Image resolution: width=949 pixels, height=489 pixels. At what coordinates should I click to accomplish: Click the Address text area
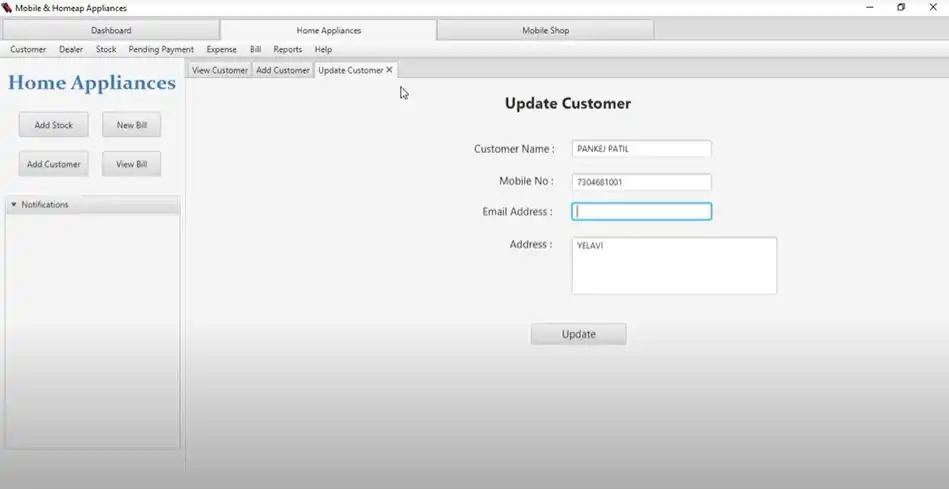673,266
